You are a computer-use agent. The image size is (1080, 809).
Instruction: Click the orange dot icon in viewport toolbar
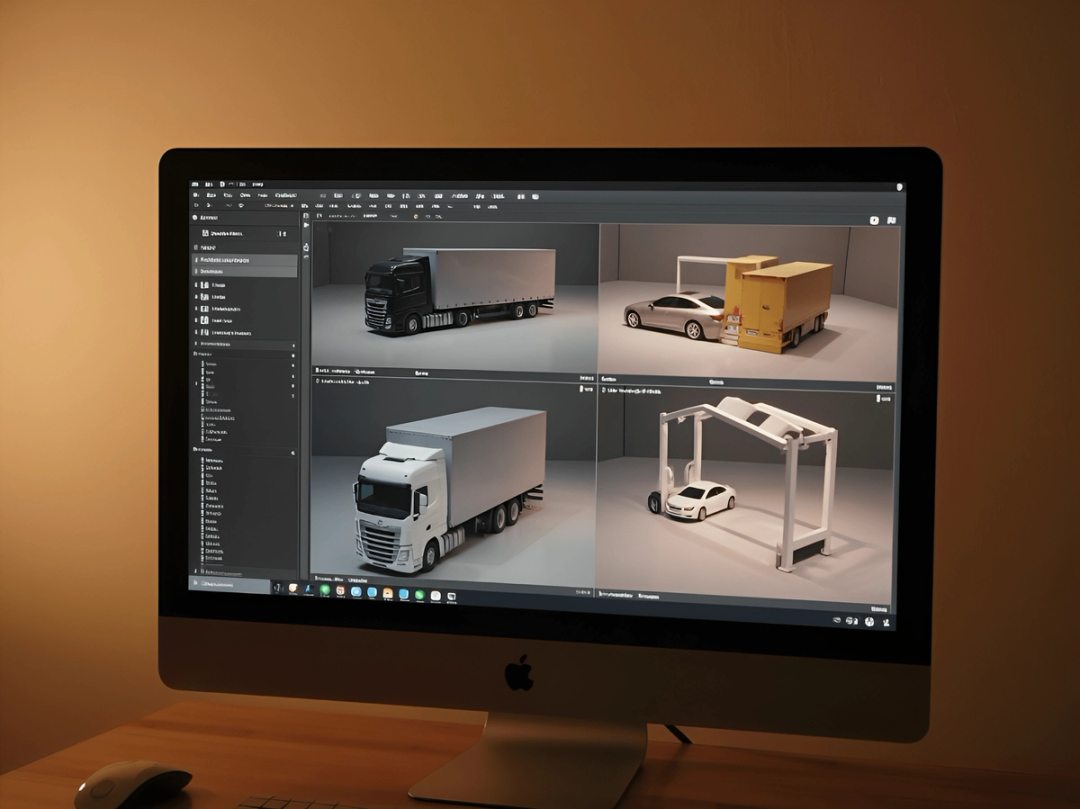tap(416, 216)
